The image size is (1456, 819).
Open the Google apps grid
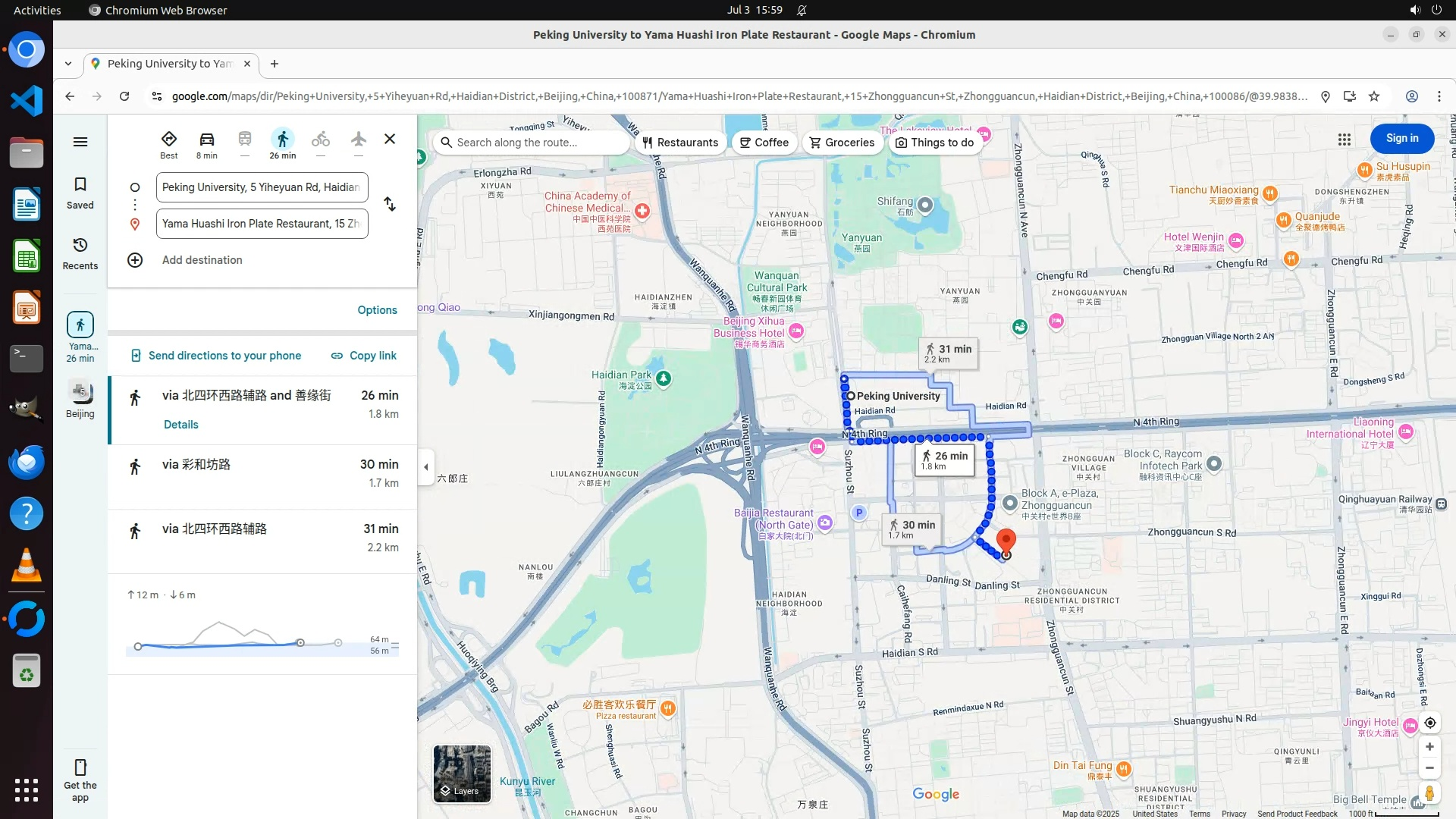click(1344, 140)
